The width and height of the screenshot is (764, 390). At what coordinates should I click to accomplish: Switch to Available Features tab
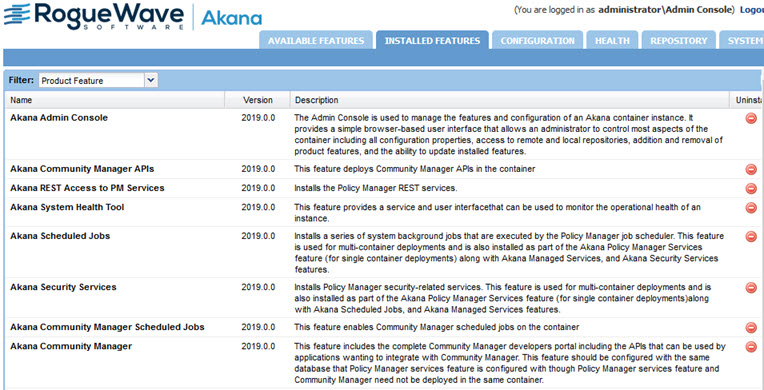pos(316,40)
